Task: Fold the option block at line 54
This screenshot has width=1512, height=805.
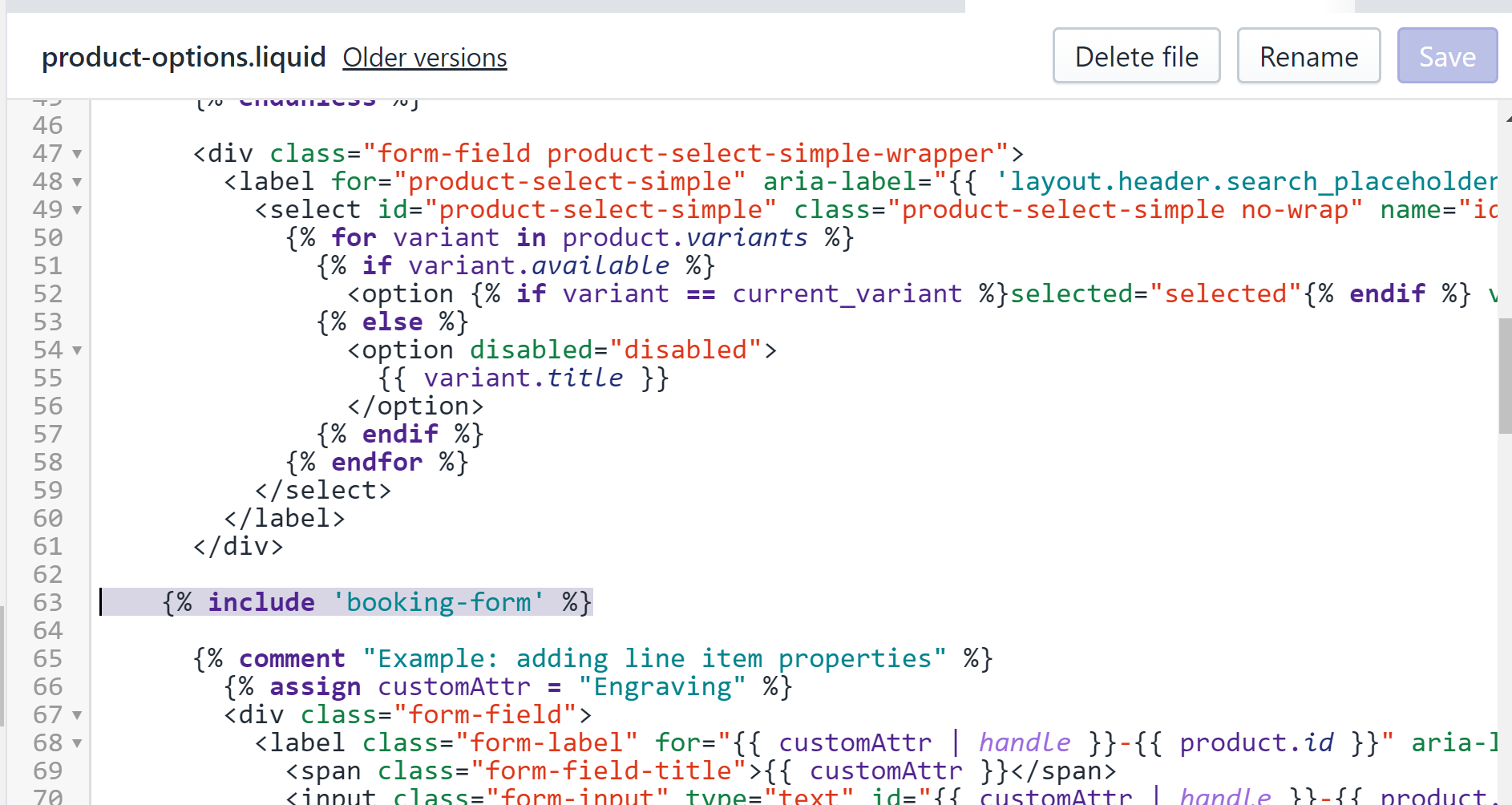Action: [x=77, y=350]
